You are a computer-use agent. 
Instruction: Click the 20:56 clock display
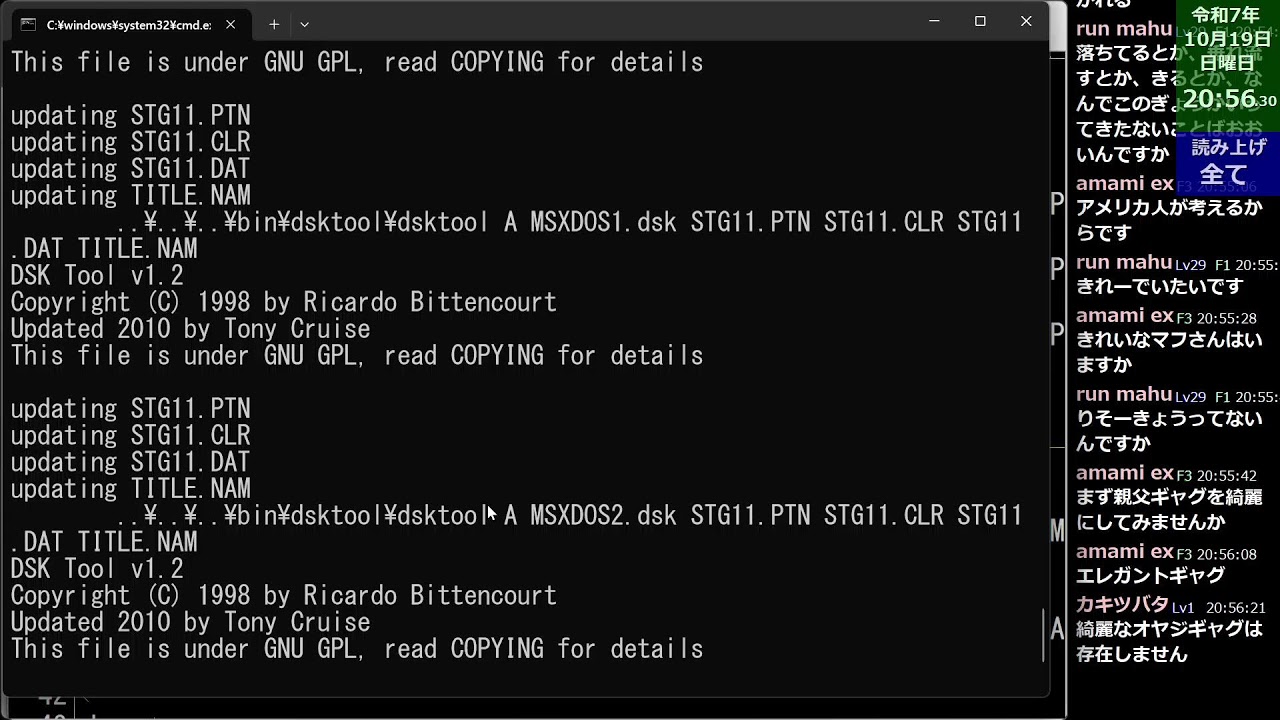[1220, 98]
